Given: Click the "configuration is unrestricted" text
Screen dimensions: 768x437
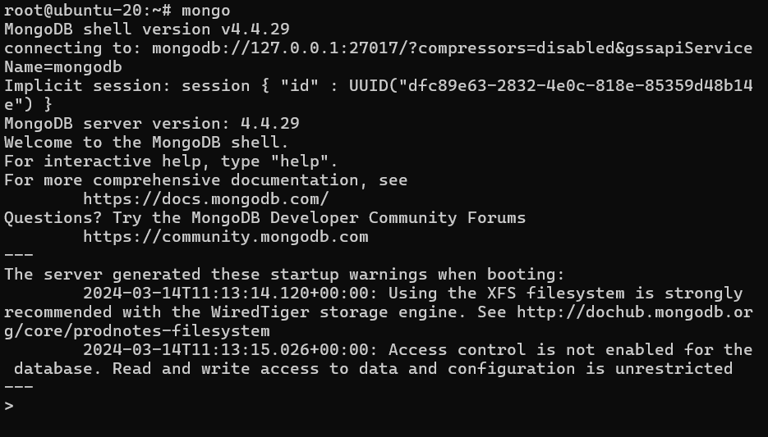Looking at the screenshot, I should 590,368.
